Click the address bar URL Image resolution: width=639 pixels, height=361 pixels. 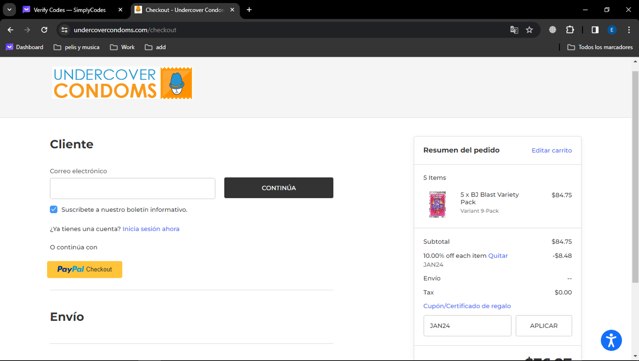tap(125, 30)
